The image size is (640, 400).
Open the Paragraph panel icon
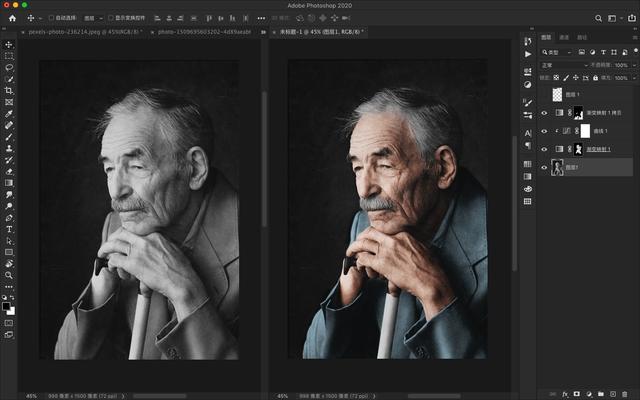(528, 145)
